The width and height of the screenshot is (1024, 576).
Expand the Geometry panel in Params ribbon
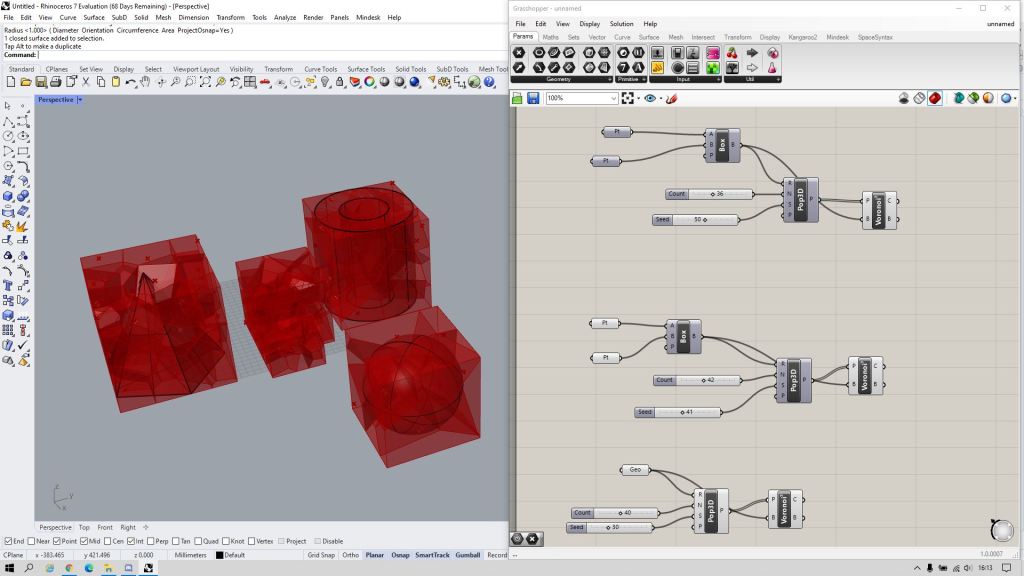(x=610, y=79)
